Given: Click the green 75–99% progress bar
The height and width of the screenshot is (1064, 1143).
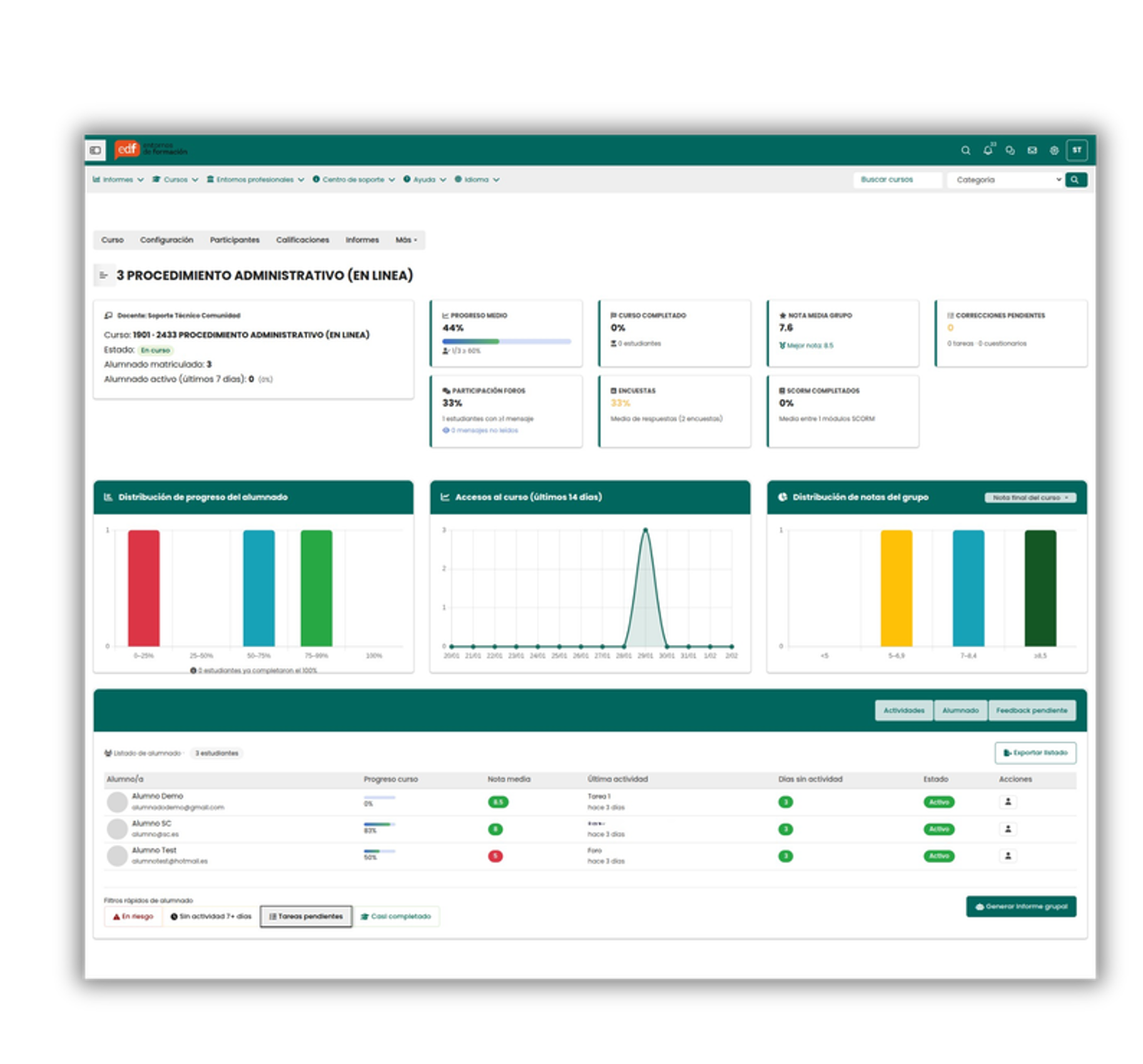Looking at the screenshot, I should click(x=316, y=588).
